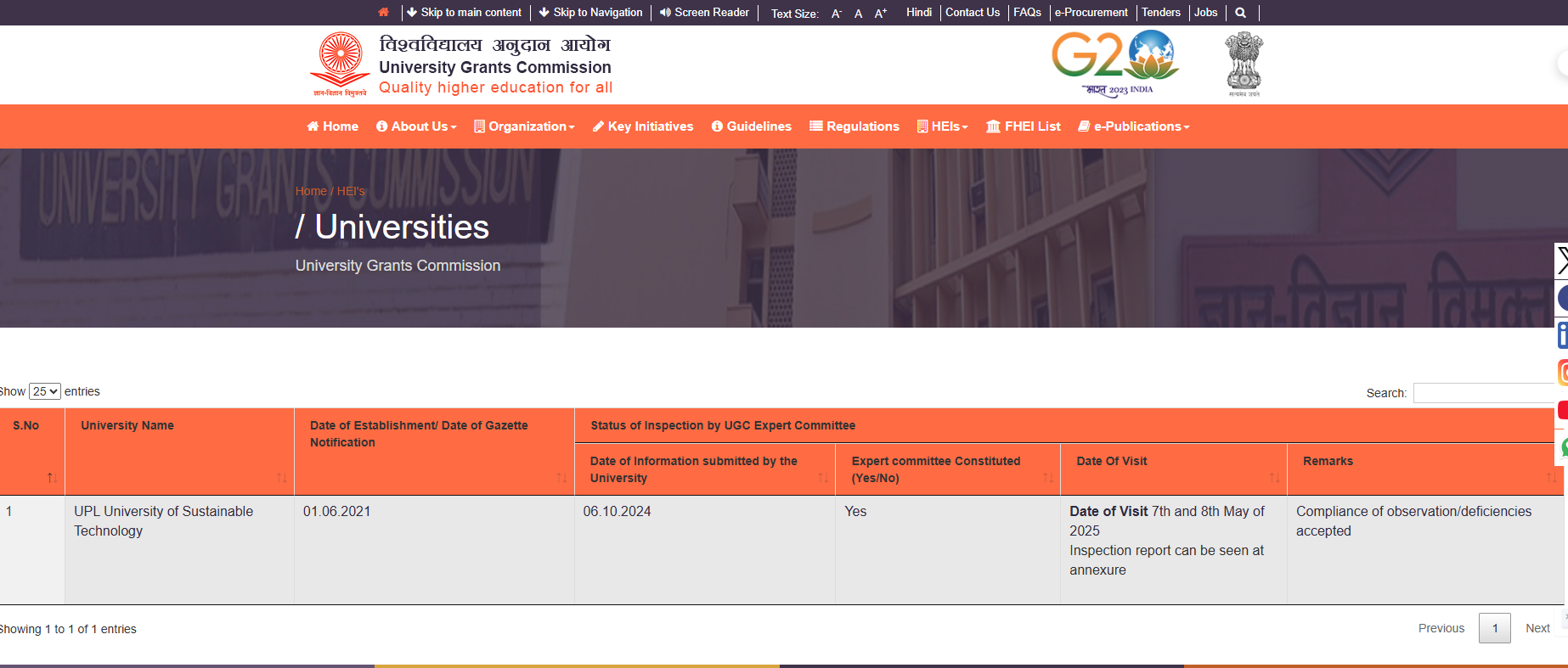Viewport: 1568px width, 668px height.
Task: Sort by University Name column arrows
Action: (281, 478)
